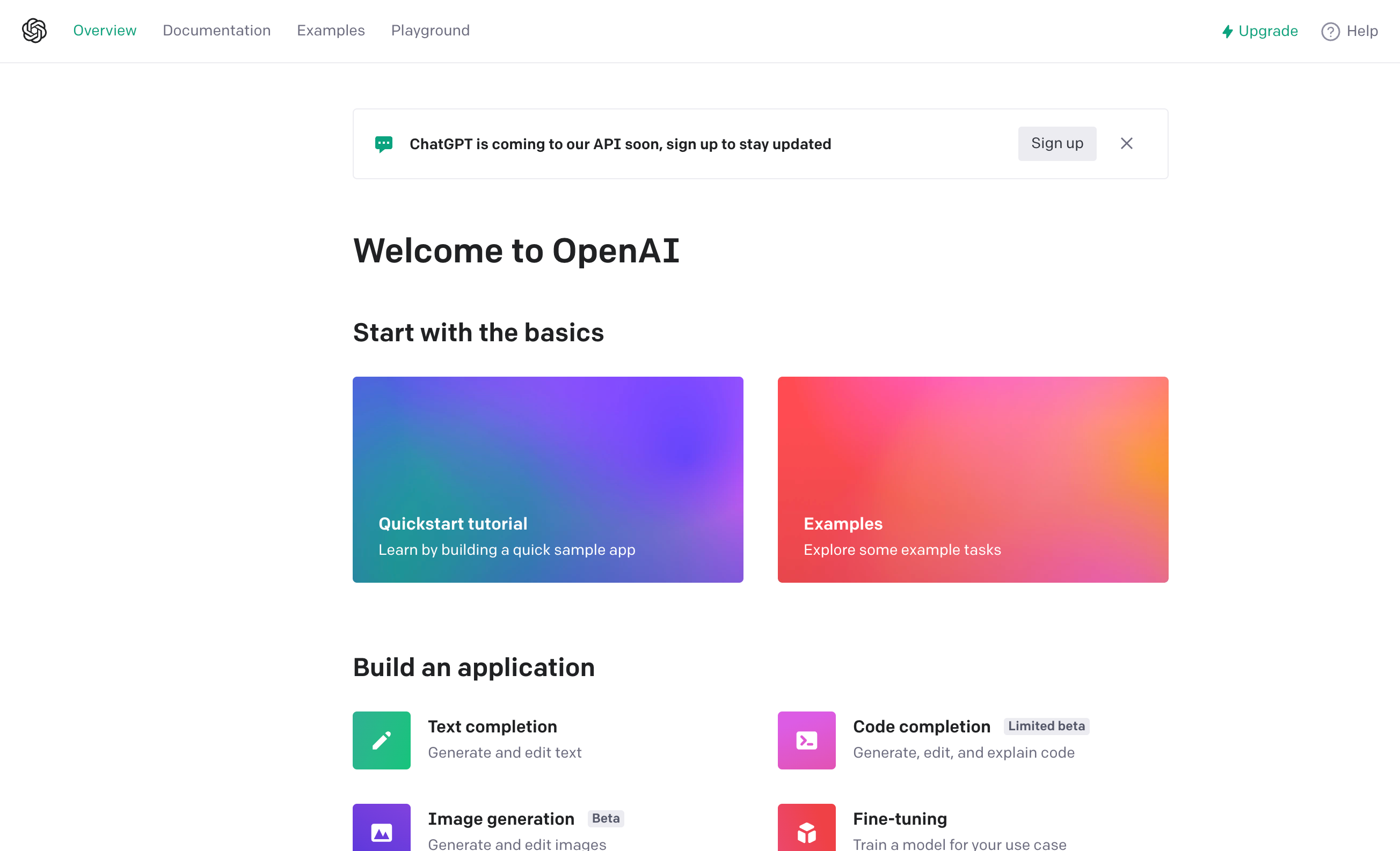Open the red Examples card

tap(973, 479)
